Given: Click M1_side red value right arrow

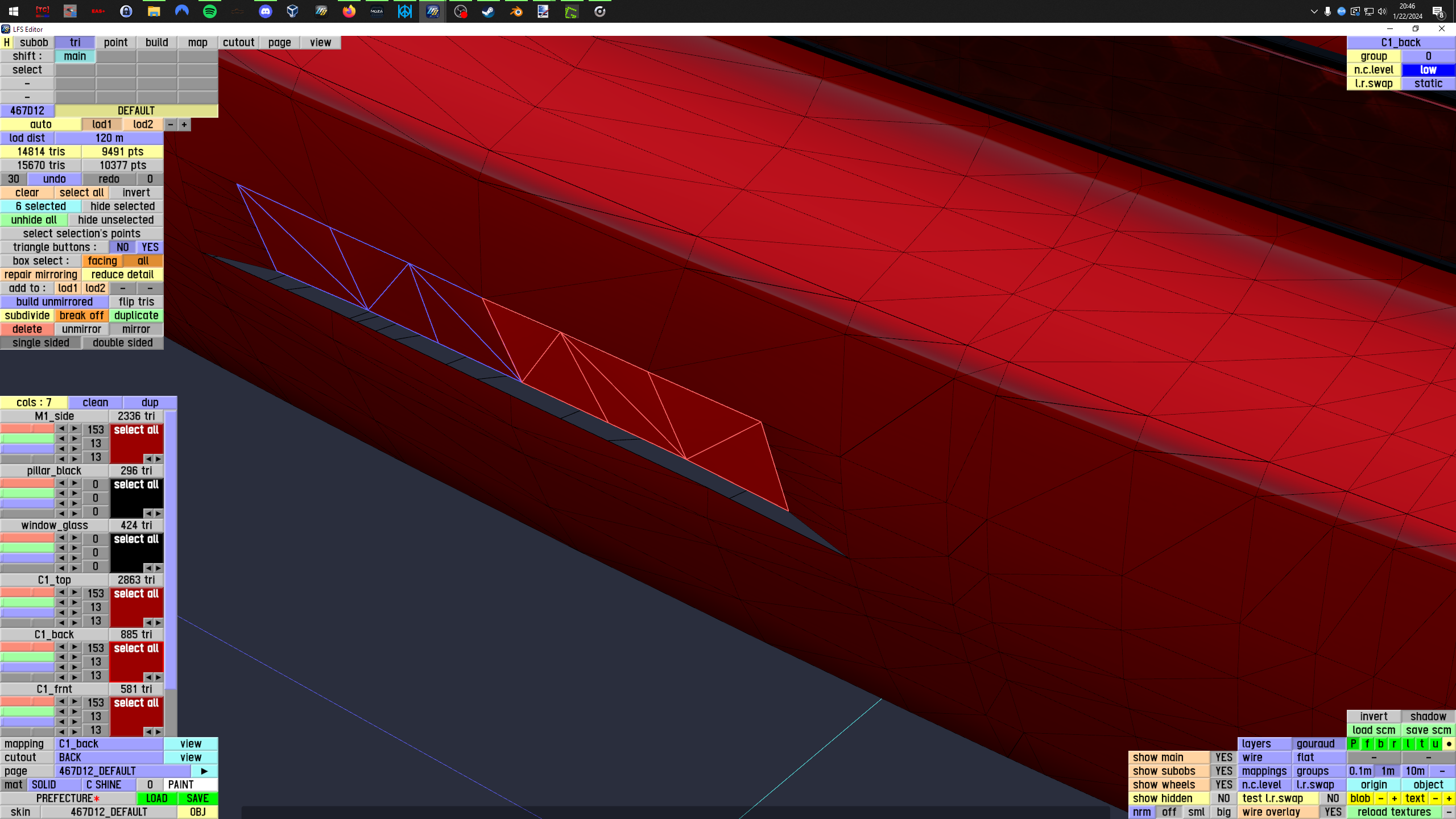Looking at the screenshot, I should (x=75, y=429).
